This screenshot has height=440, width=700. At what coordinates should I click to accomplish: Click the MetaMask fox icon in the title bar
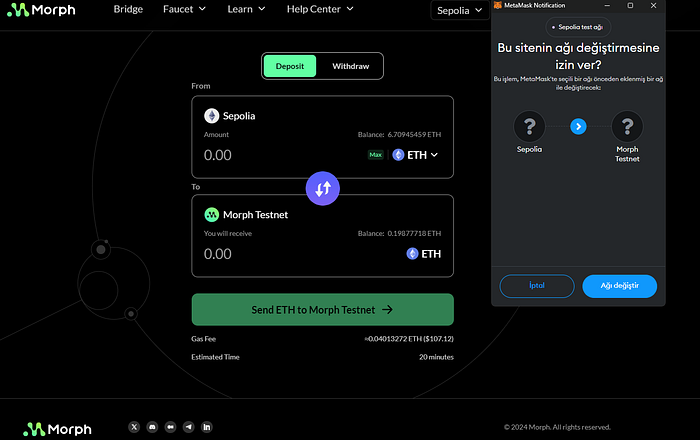[498, 5]
